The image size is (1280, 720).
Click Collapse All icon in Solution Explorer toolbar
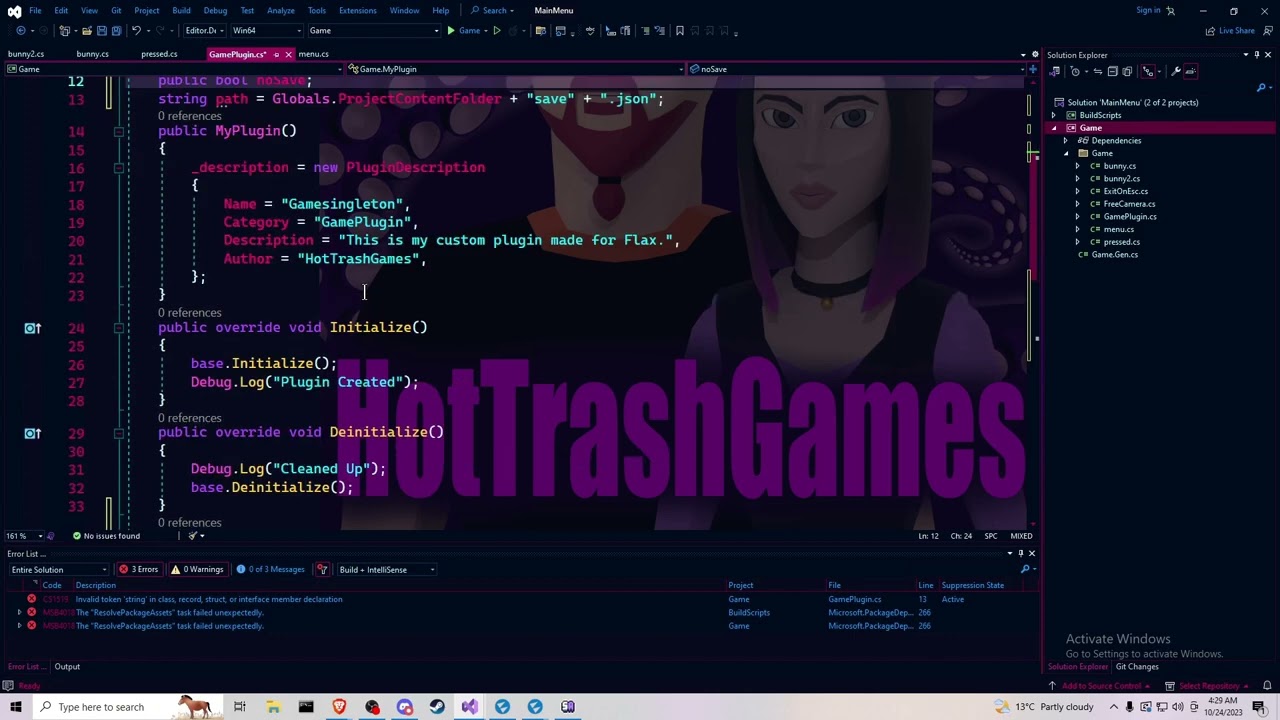pos(1112,71)
